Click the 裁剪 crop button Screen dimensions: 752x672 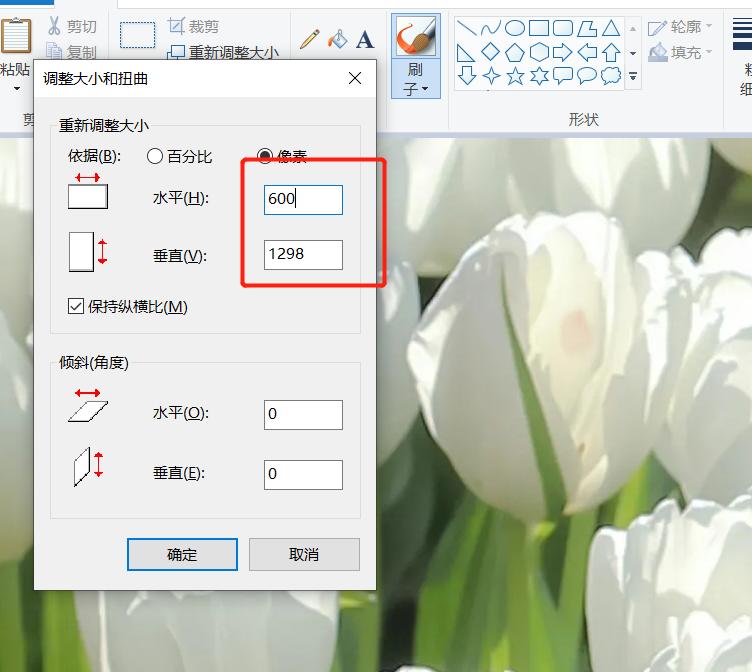193,26
